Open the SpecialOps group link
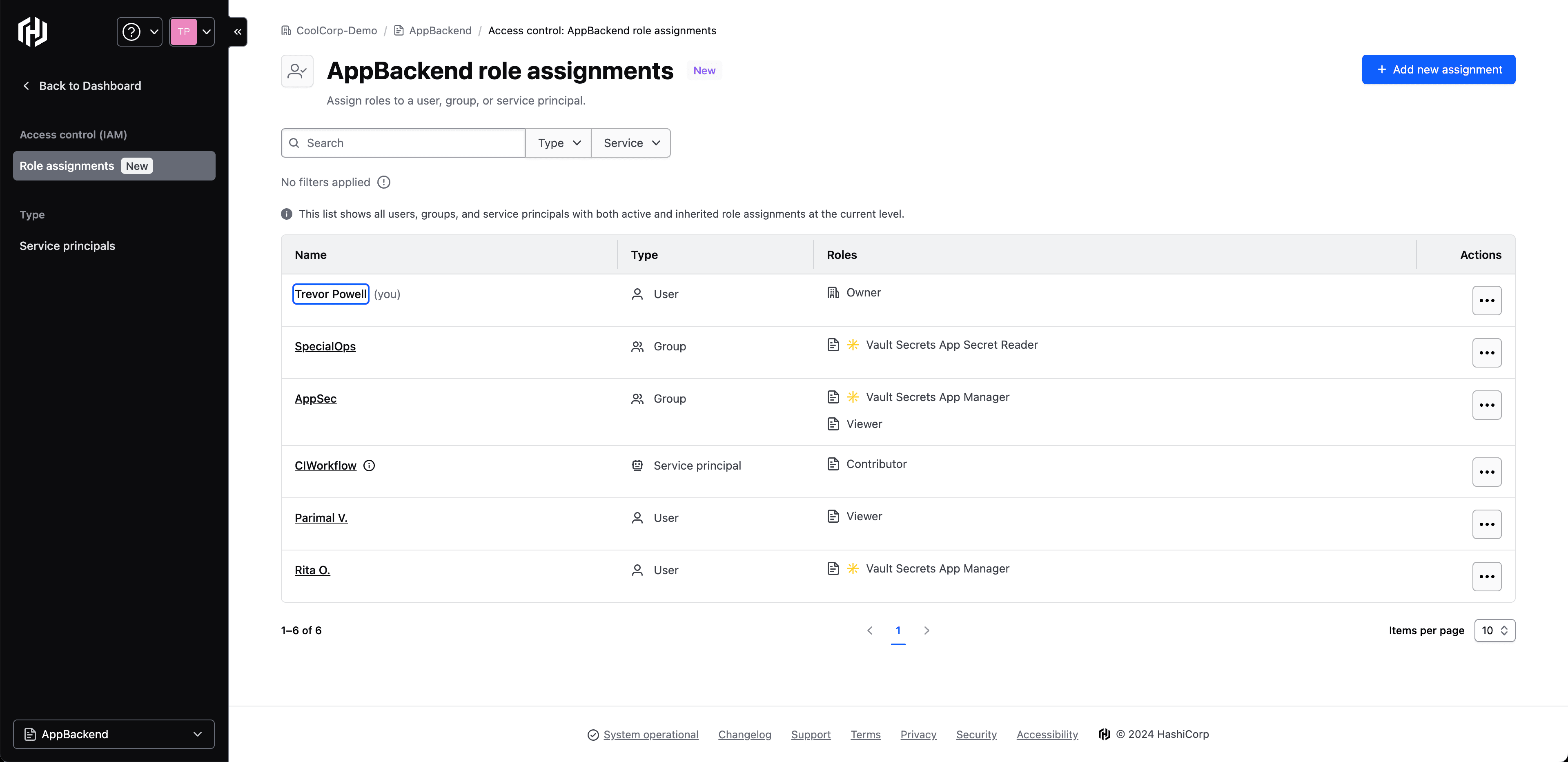 325,346
